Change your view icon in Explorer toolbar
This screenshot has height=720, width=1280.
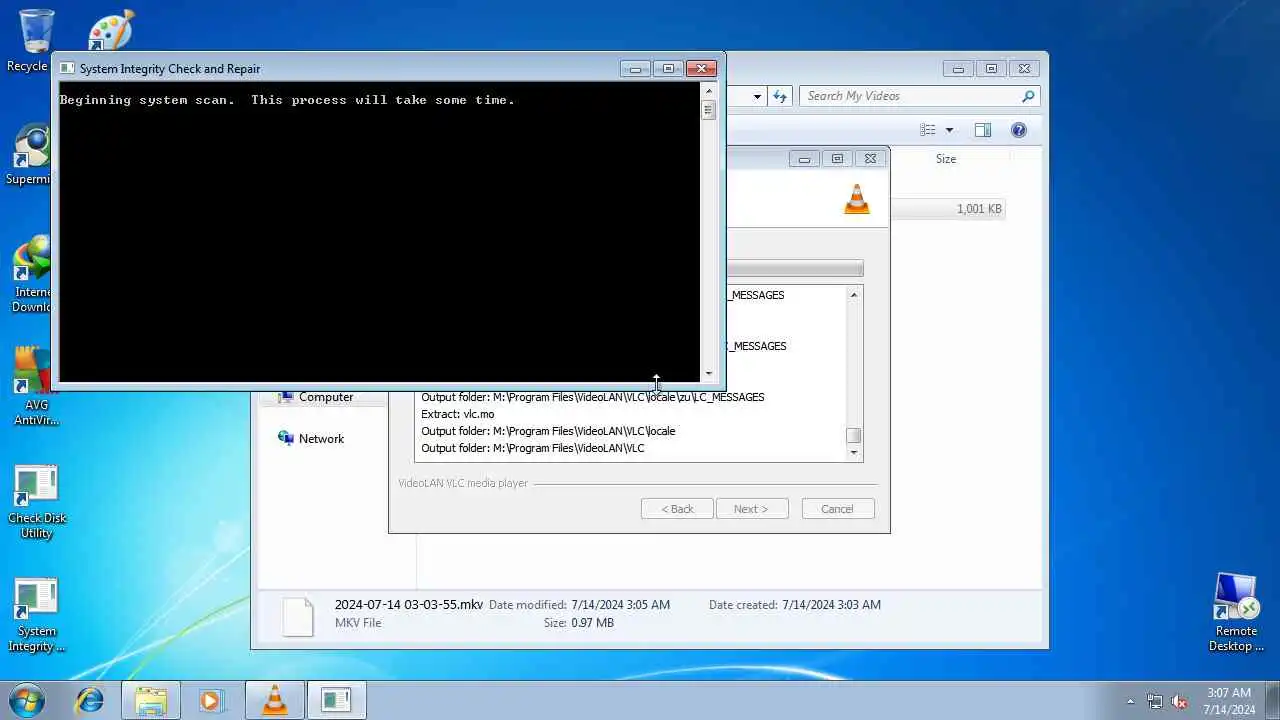pyautogui.click(x=928, y=130)
